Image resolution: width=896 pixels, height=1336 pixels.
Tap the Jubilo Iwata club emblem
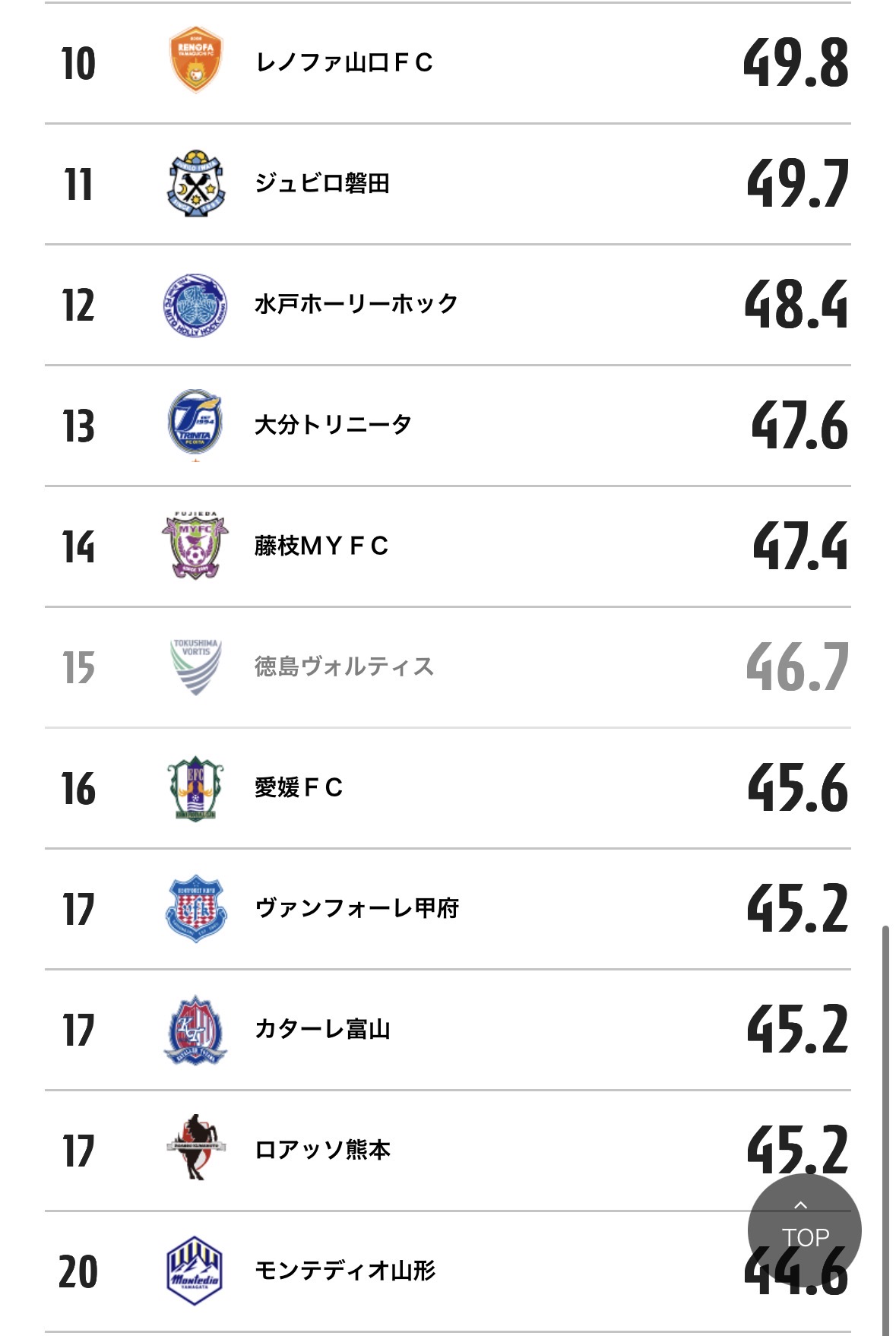[x=196, y=183]
